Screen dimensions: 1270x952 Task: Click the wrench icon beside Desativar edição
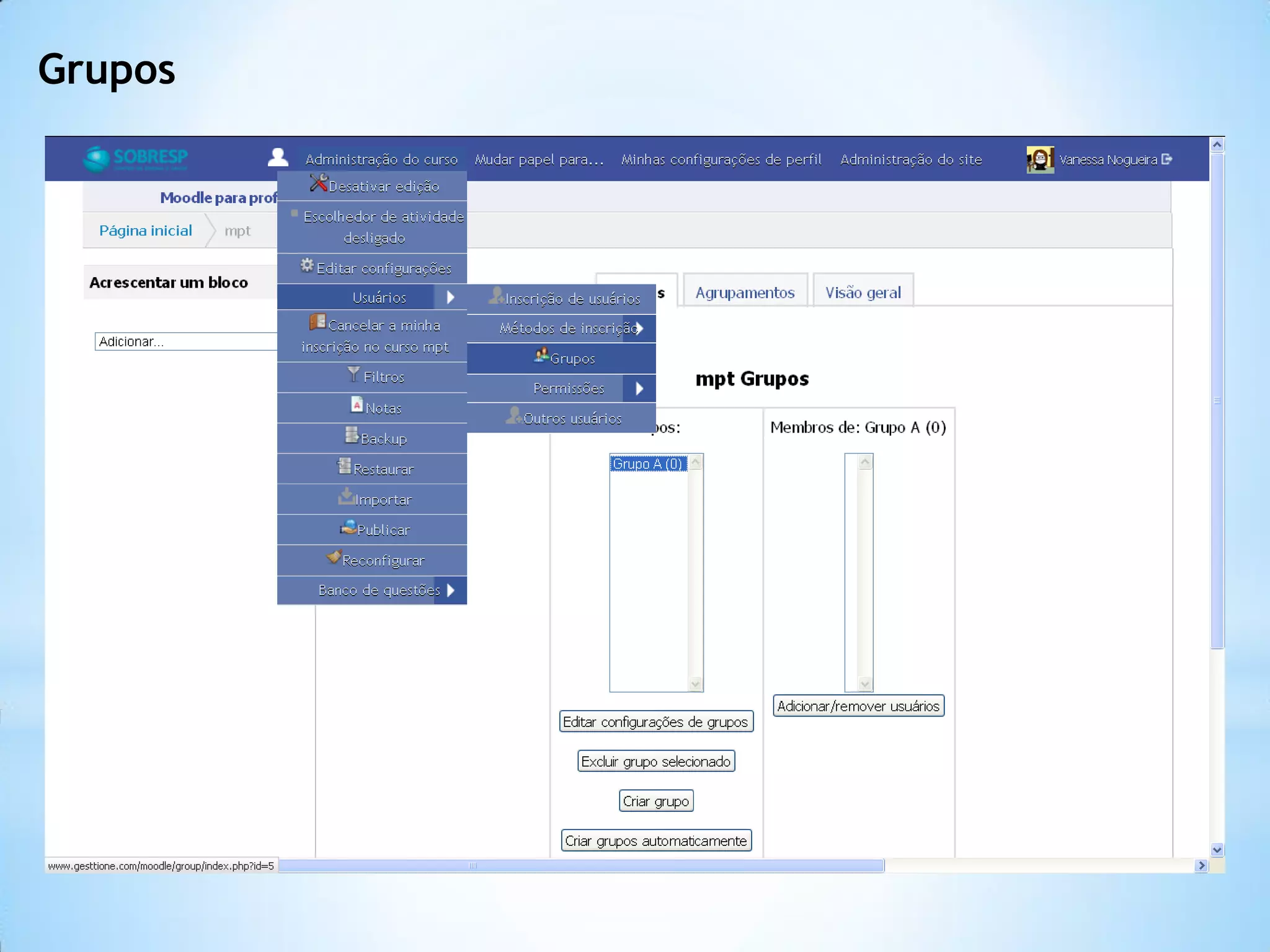[x=318, y=183]
